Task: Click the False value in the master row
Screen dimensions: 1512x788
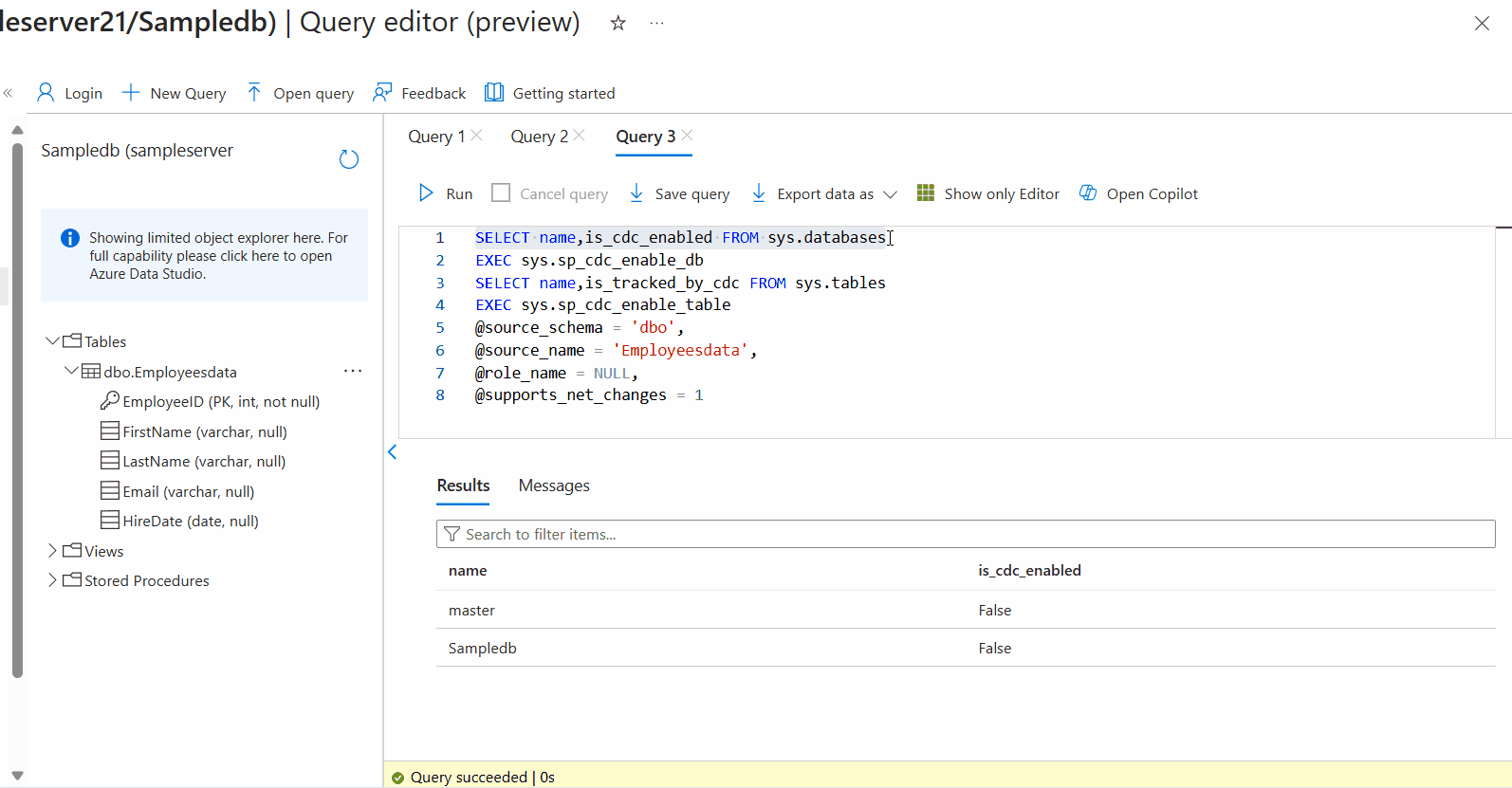Action: pos(994,610)
